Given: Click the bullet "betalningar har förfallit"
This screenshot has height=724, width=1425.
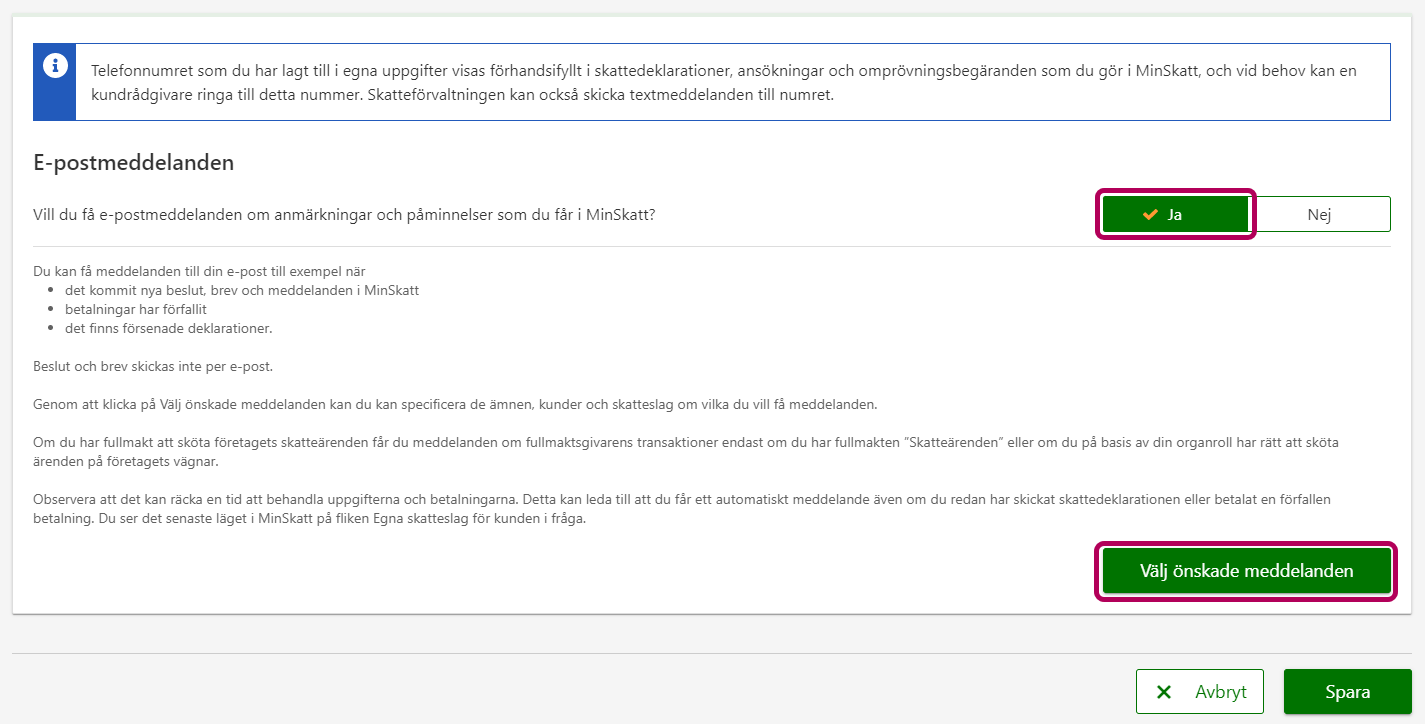Looking at the screenshot, I should (x=135, y=309).
